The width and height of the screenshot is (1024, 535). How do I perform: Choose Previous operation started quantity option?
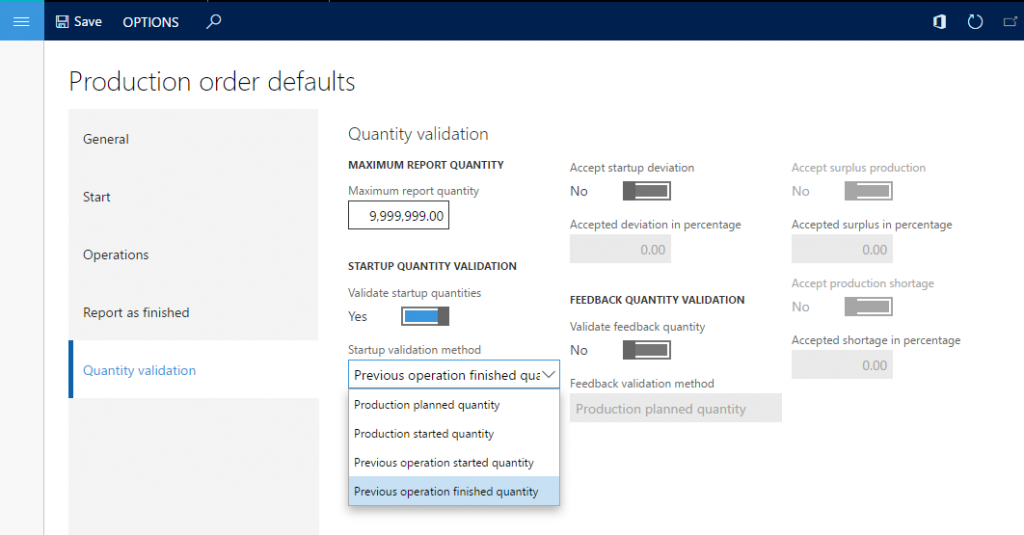pos(454,462)
